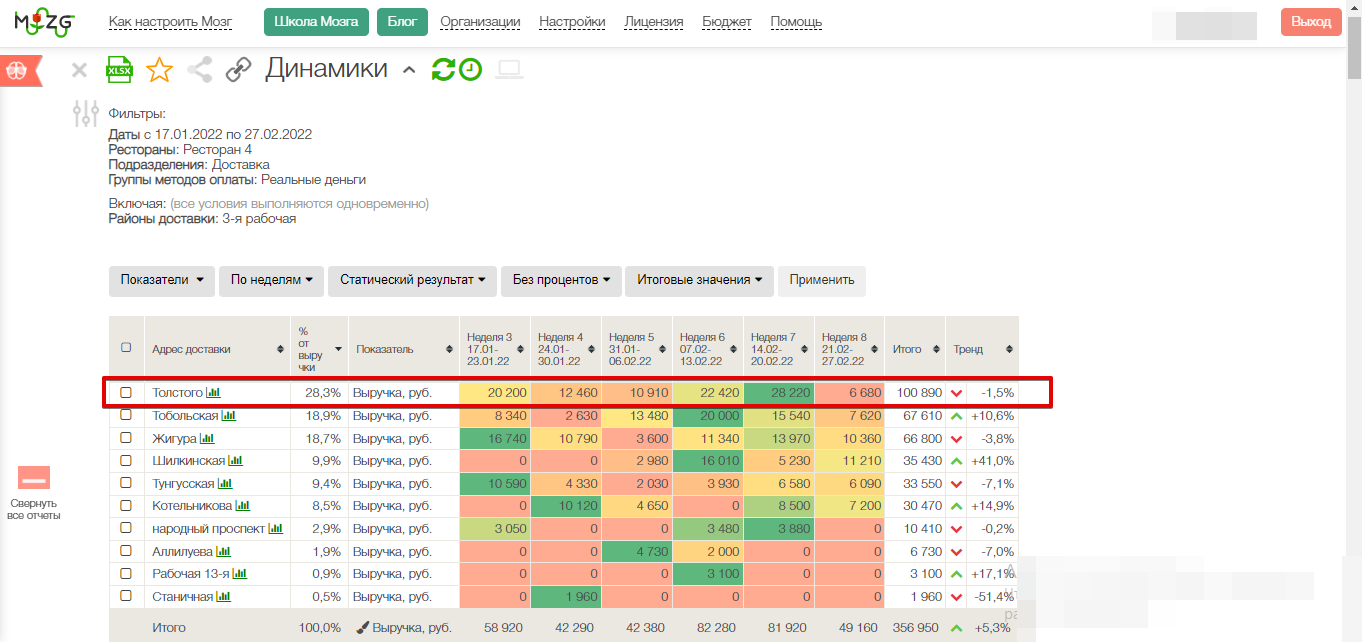Click Свернуть все отчеты icon
1362x642 pixels.
click(34, 479)
